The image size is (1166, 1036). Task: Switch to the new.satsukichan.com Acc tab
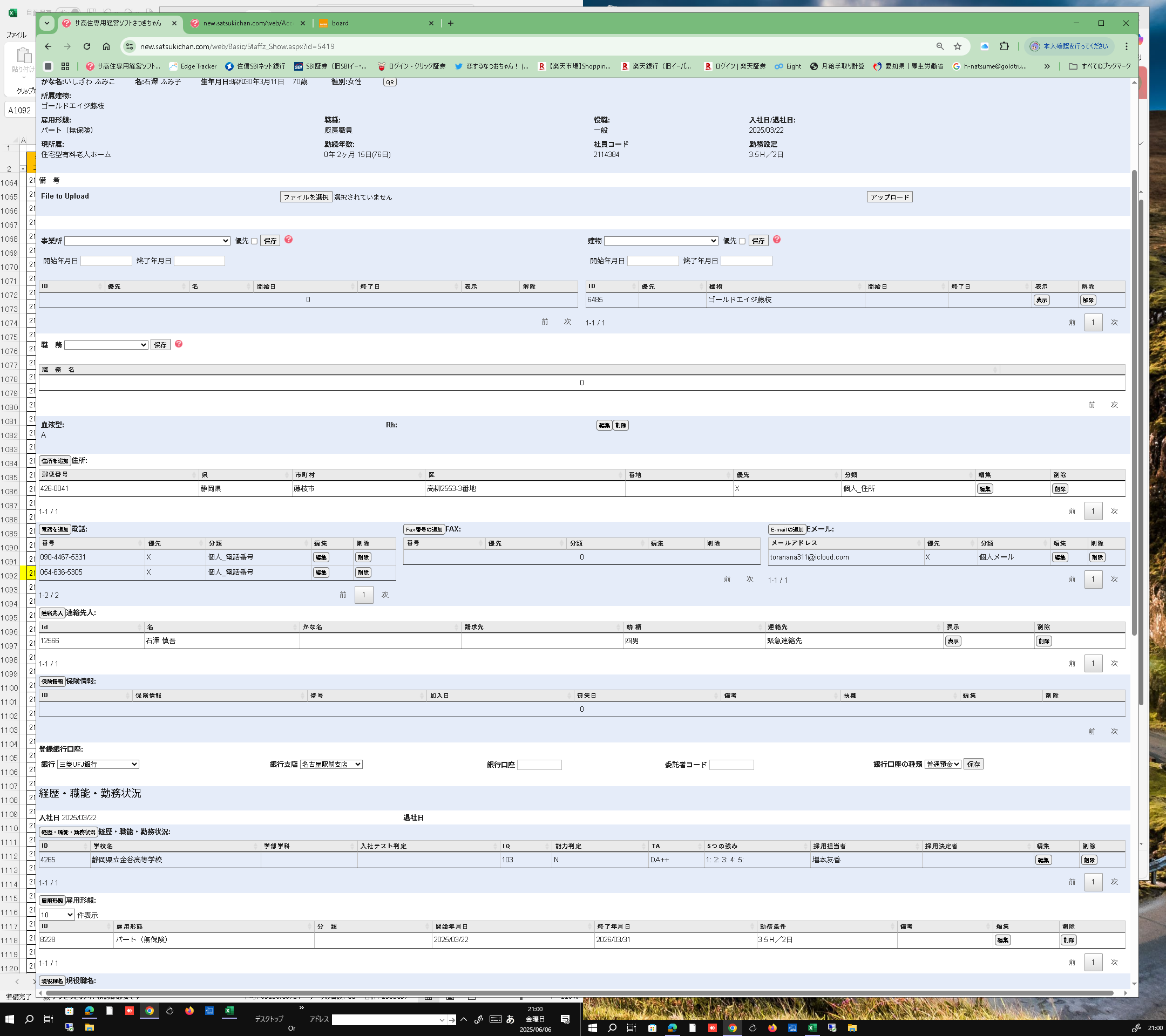pos(247,23)
